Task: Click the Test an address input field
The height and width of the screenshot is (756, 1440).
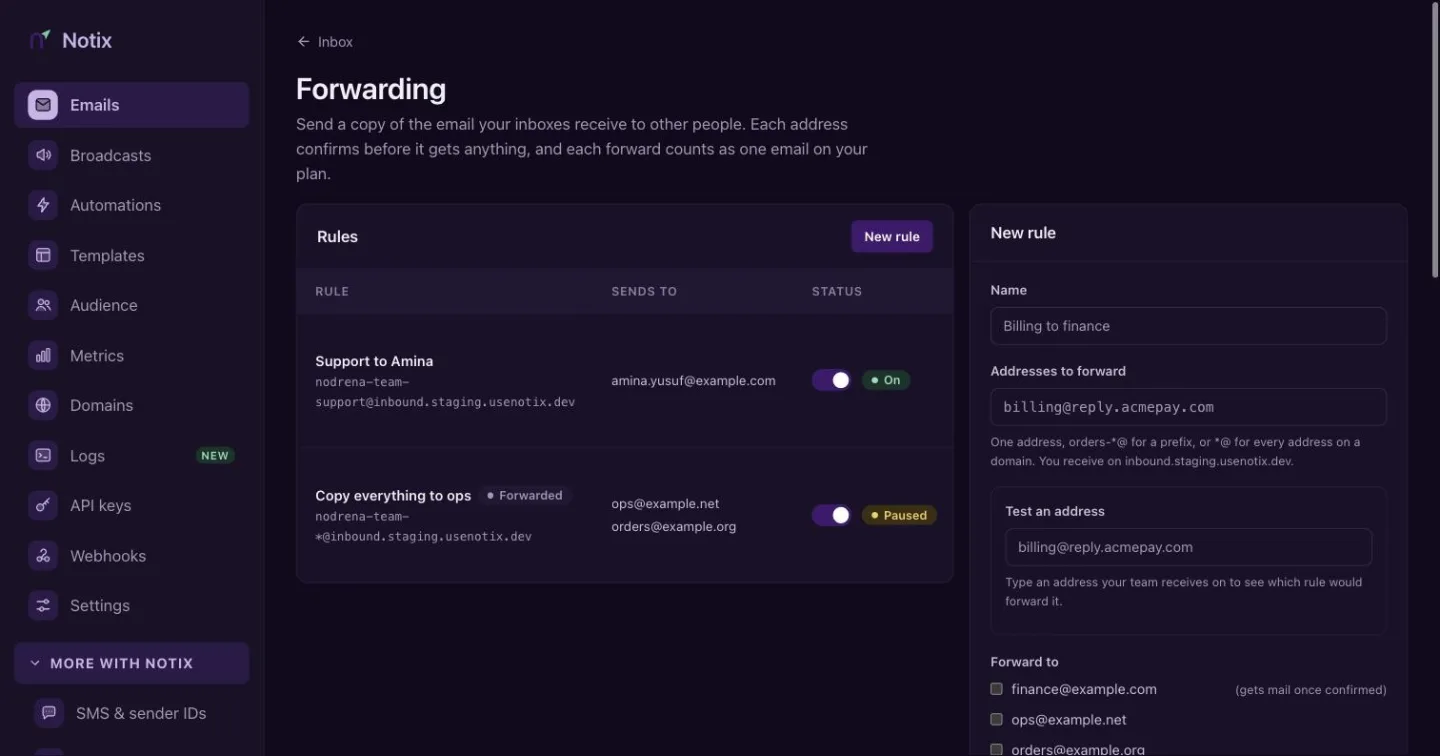Action: pyautogui.click(x=1188, y=547)
